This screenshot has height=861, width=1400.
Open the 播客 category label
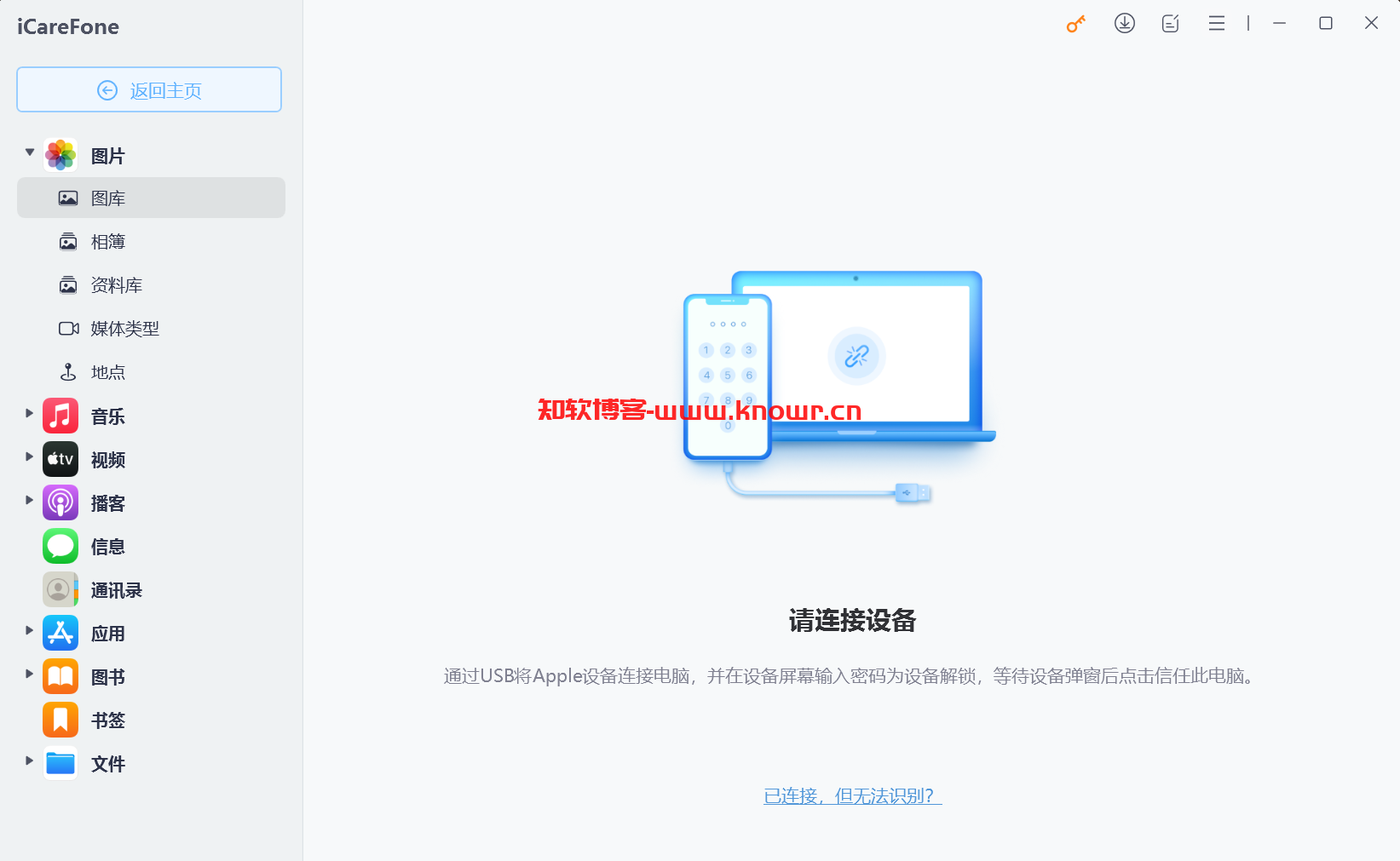click(108, 503)
